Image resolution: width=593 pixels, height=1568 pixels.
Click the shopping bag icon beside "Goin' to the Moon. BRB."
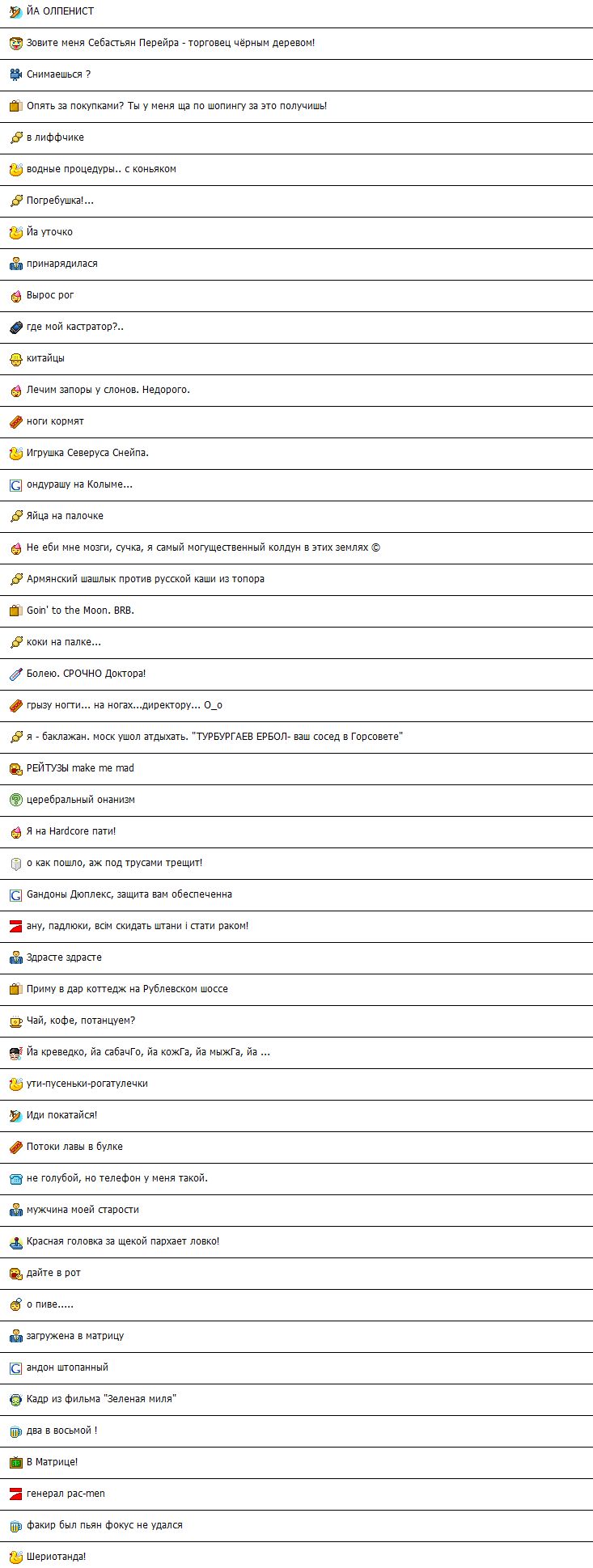[x=15, y=611]
